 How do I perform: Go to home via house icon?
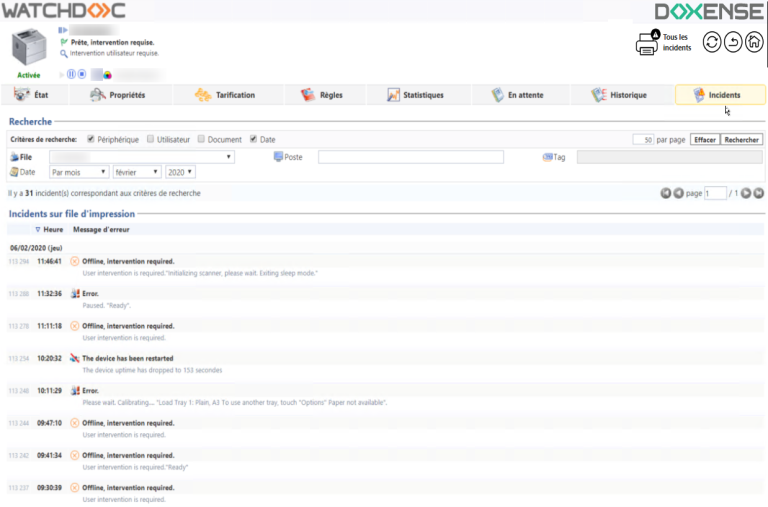pos(754,42)
